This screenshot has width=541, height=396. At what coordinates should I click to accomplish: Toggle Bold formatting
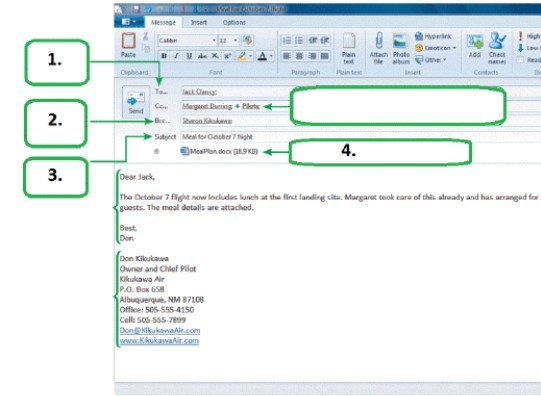pyautogui.click(x=164, y=56)
